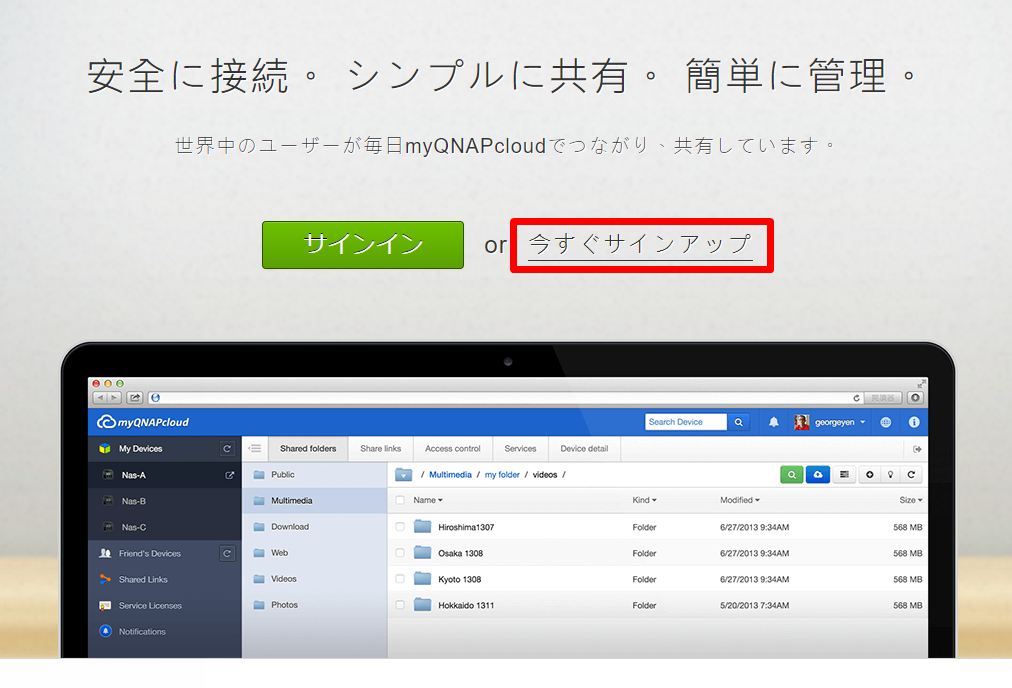Open the breadcrumb folder dropdown icon

coord(403,475)
